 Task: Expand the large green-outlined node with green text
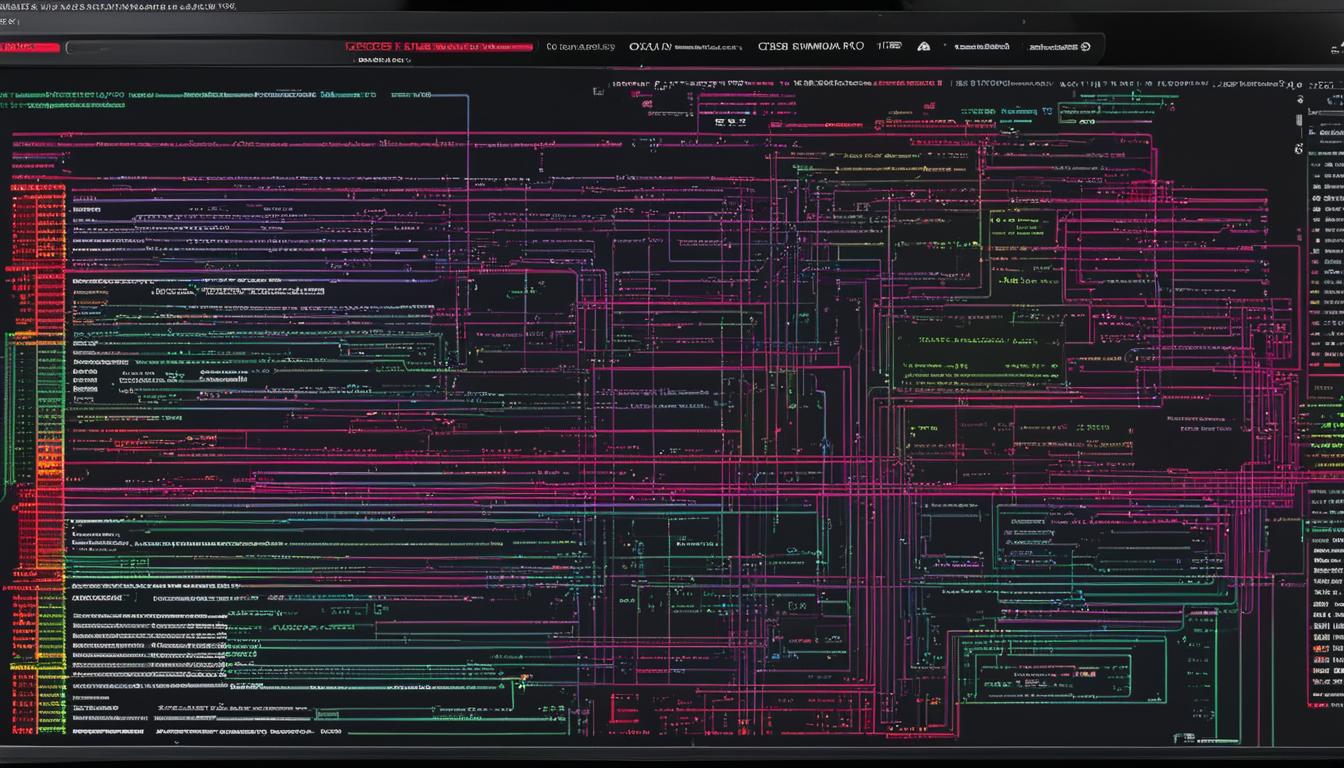pos(978,352)
